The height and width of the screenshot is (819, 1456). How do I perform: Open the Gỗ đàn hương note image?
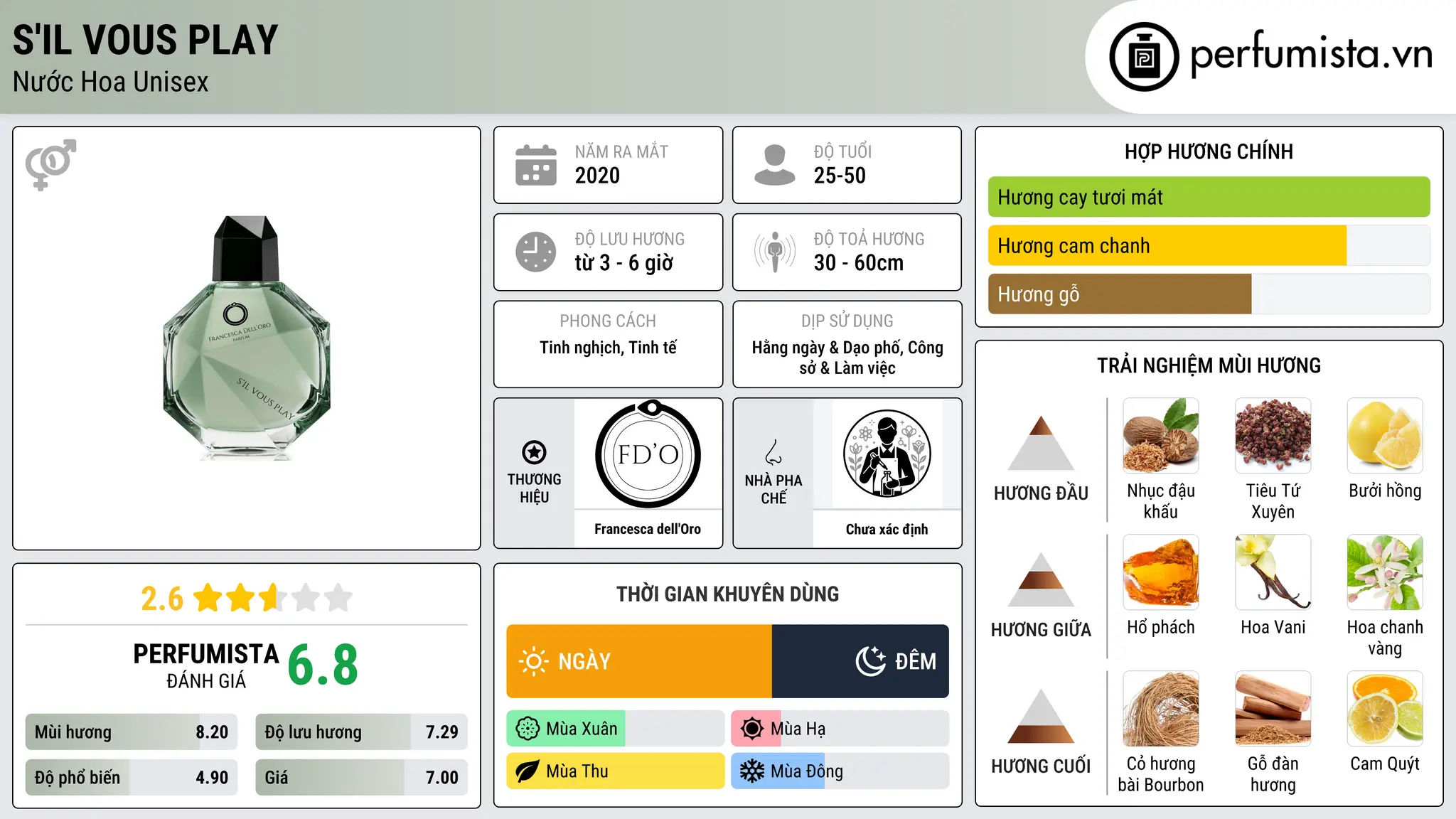click(x=1273, y=709)
